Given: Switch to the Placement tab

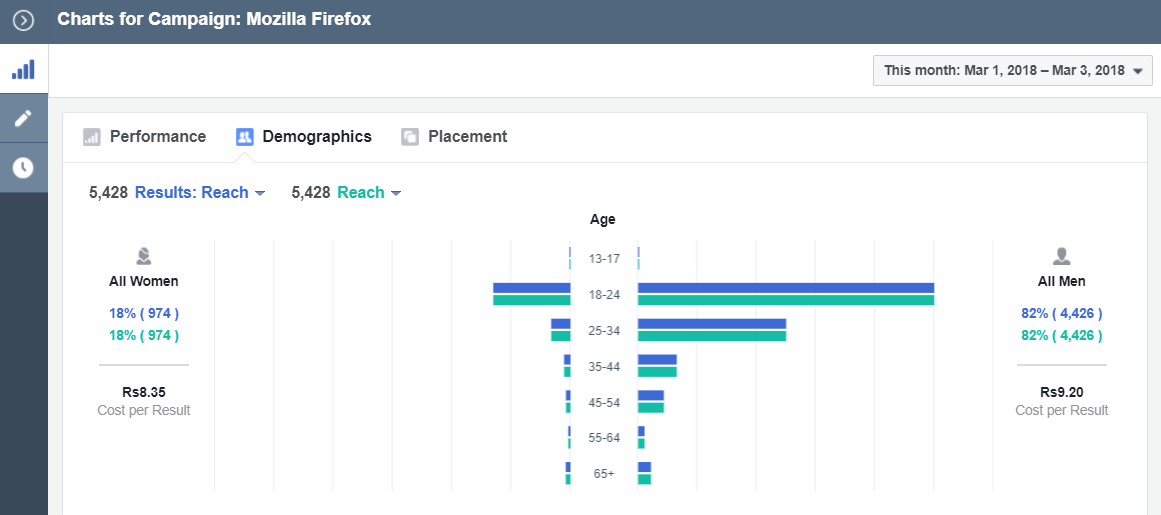Looking at the screenshot, I should pos(467,137).
